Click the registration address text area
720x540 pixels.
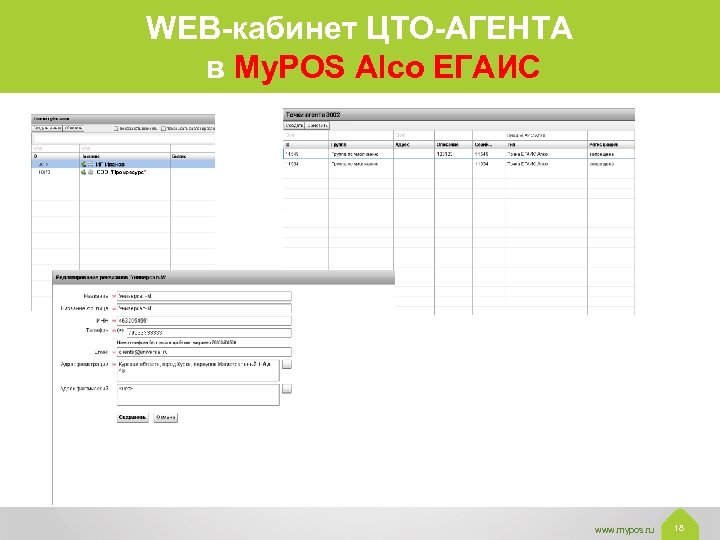[198, 371]
